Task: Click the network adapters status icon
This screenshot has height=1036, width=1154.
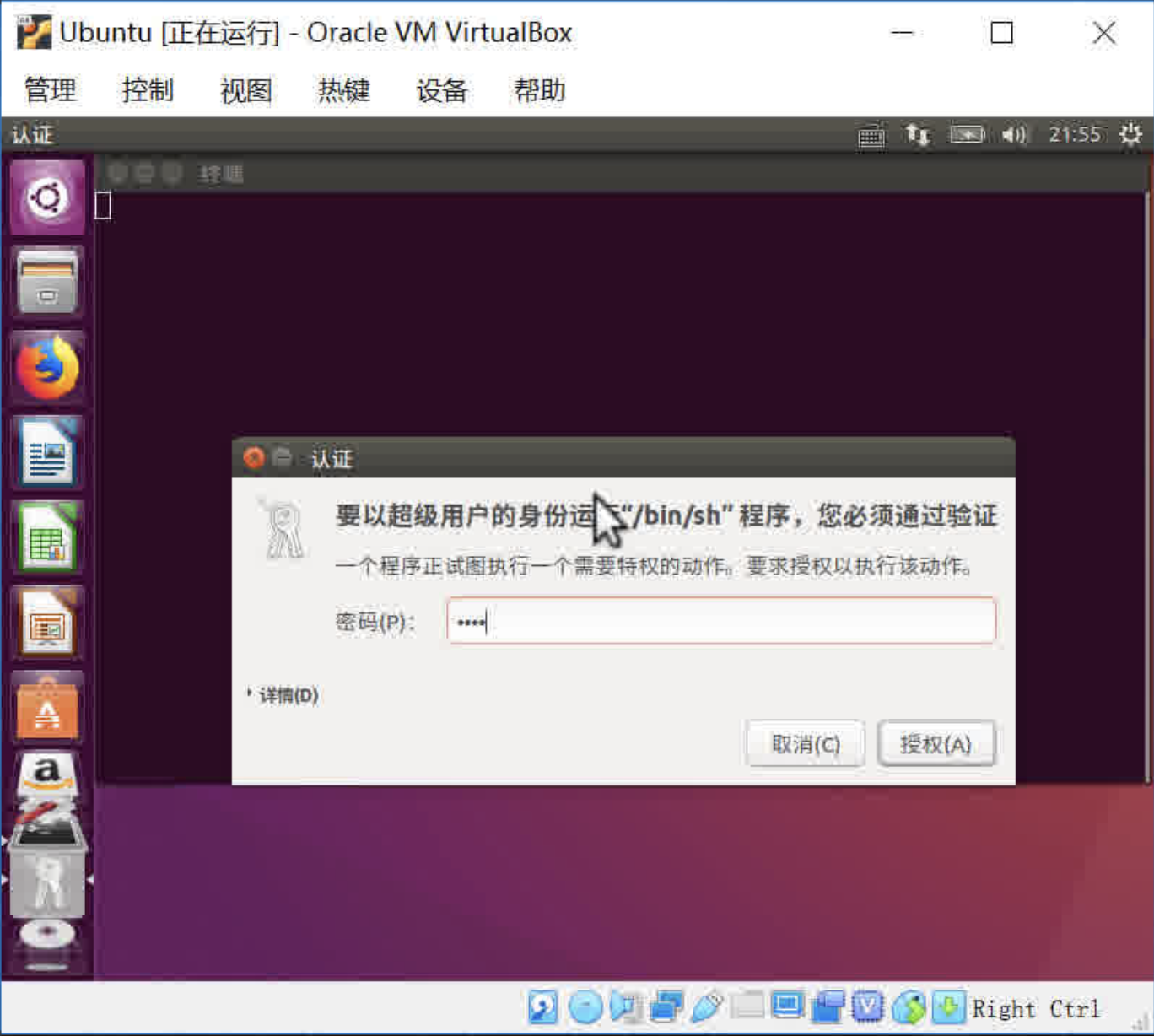Action: coord(666,1006)
